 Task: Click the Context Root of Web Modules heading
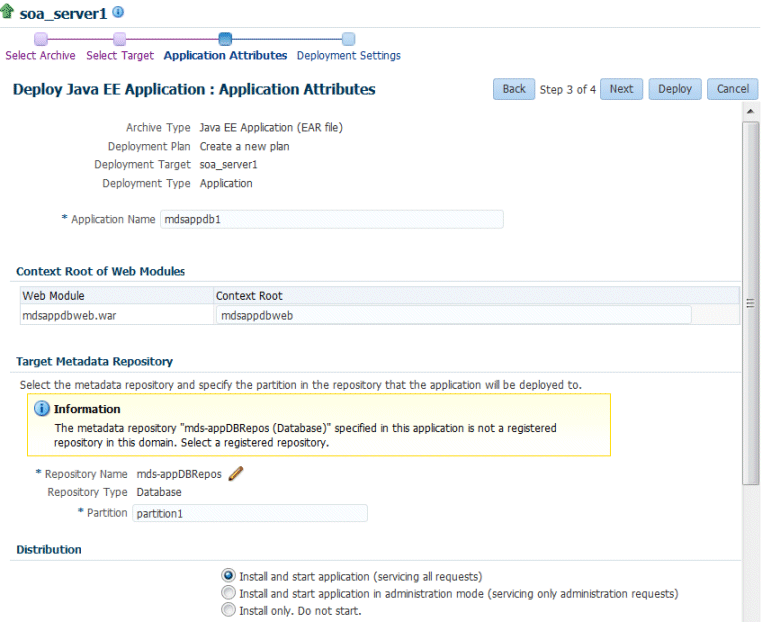[101, 271]
